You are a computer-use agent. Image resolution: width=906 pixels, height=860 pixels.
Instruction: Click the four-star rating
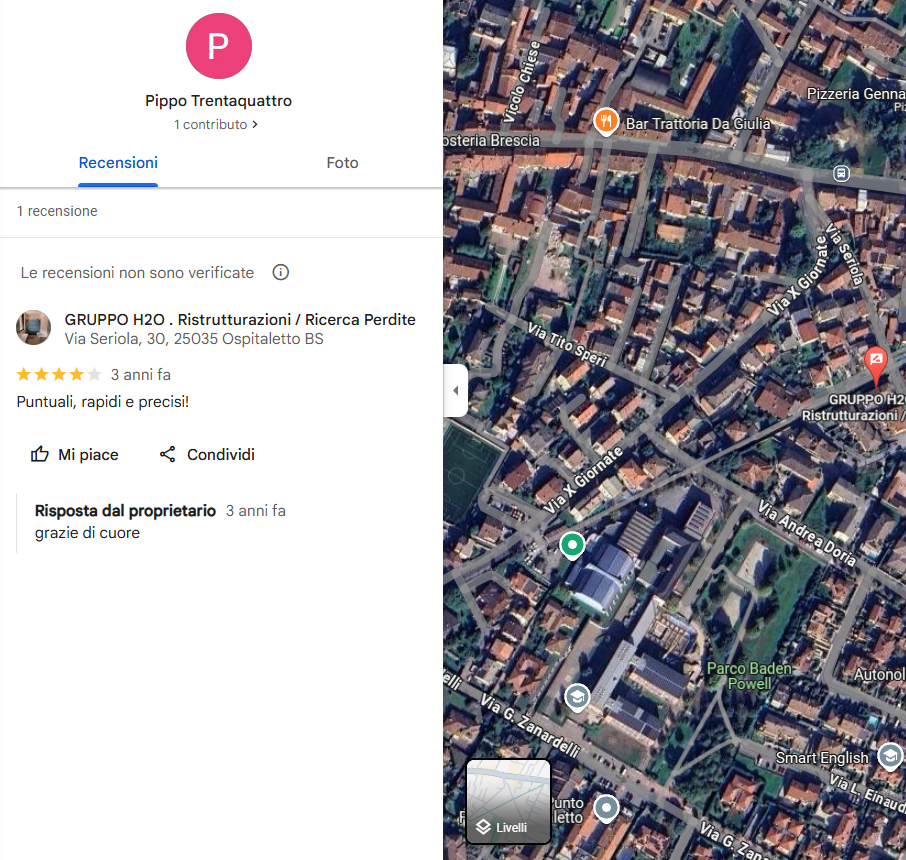(x=59, y=375)
